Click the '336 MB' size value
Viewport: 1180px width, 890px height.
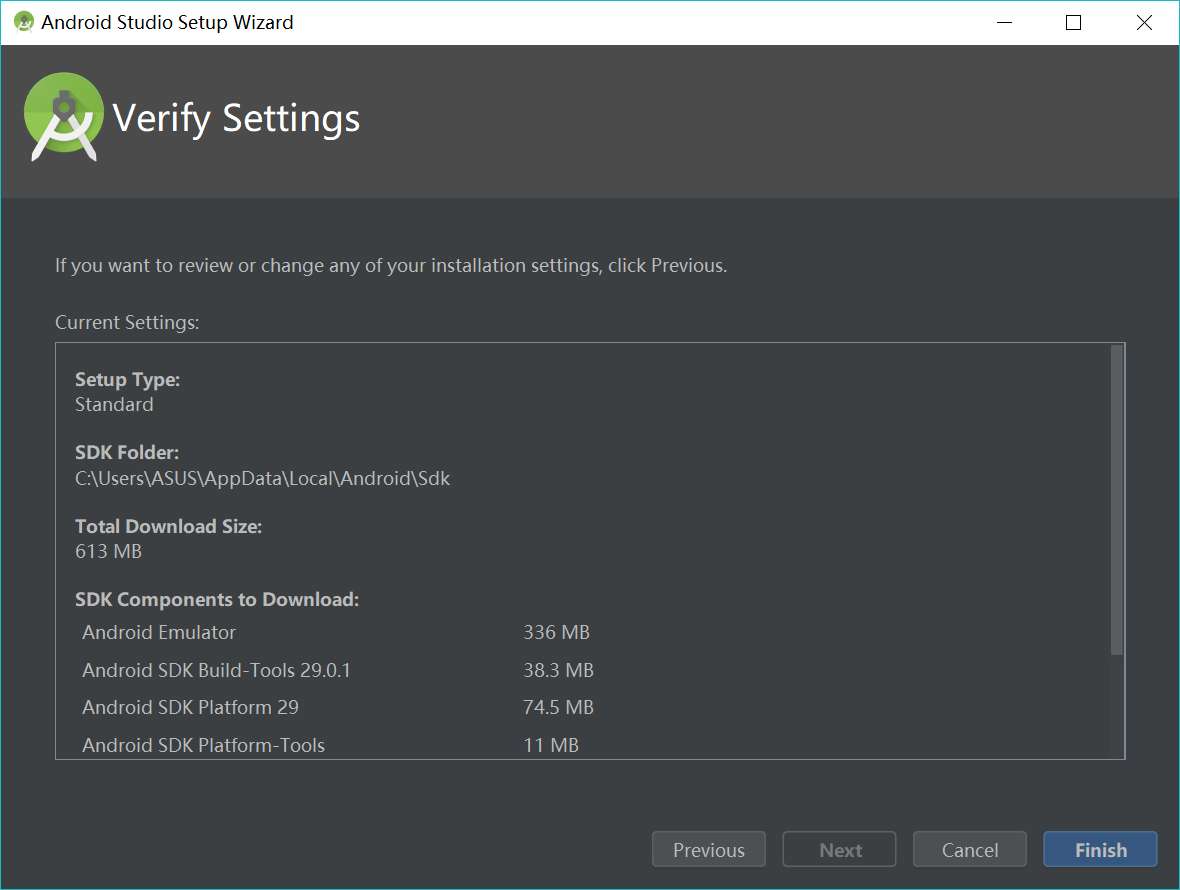point(556,632)
